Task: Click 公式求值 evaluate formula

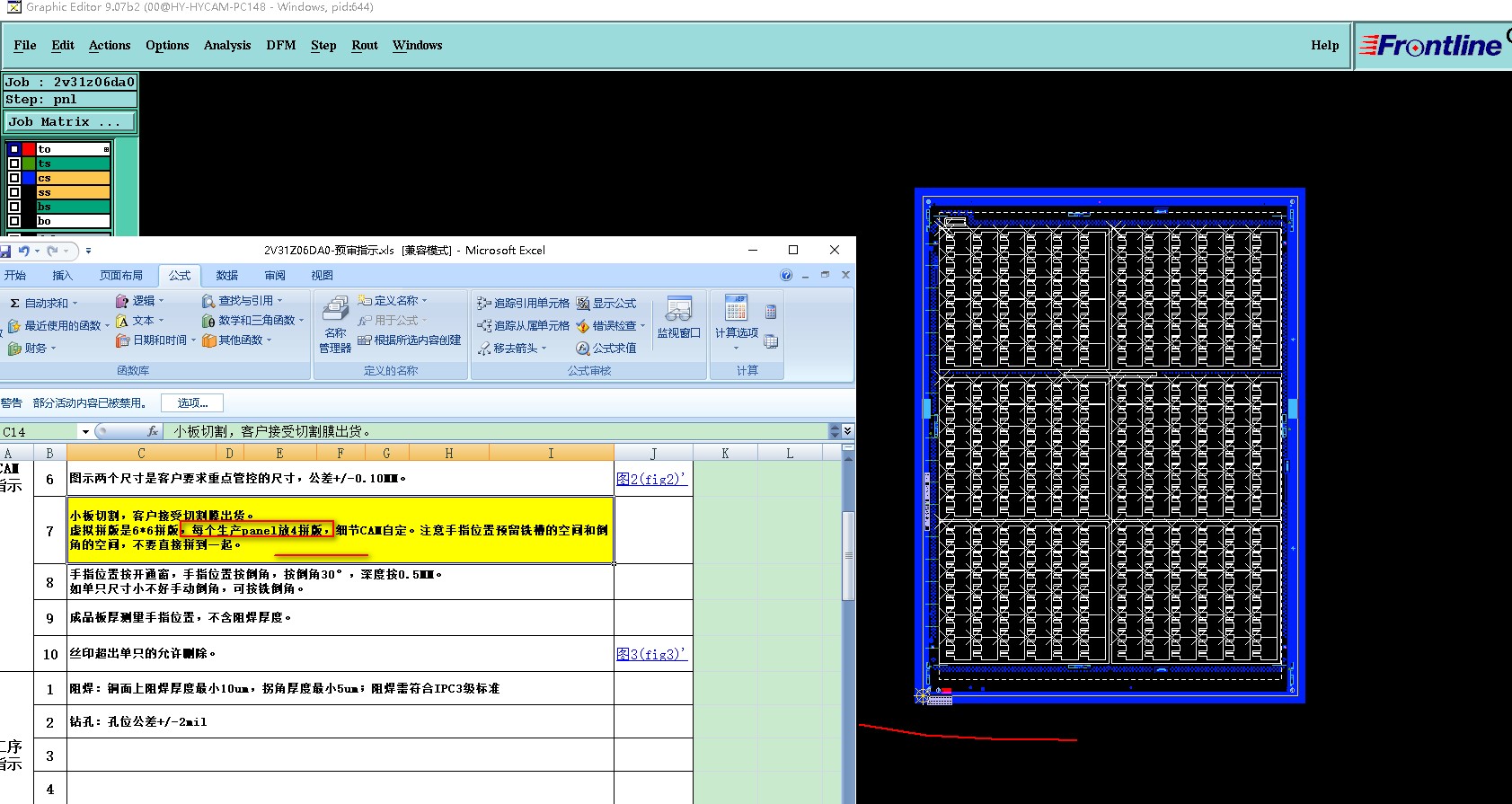Action: pyautogui.click(x=606, y=349)
